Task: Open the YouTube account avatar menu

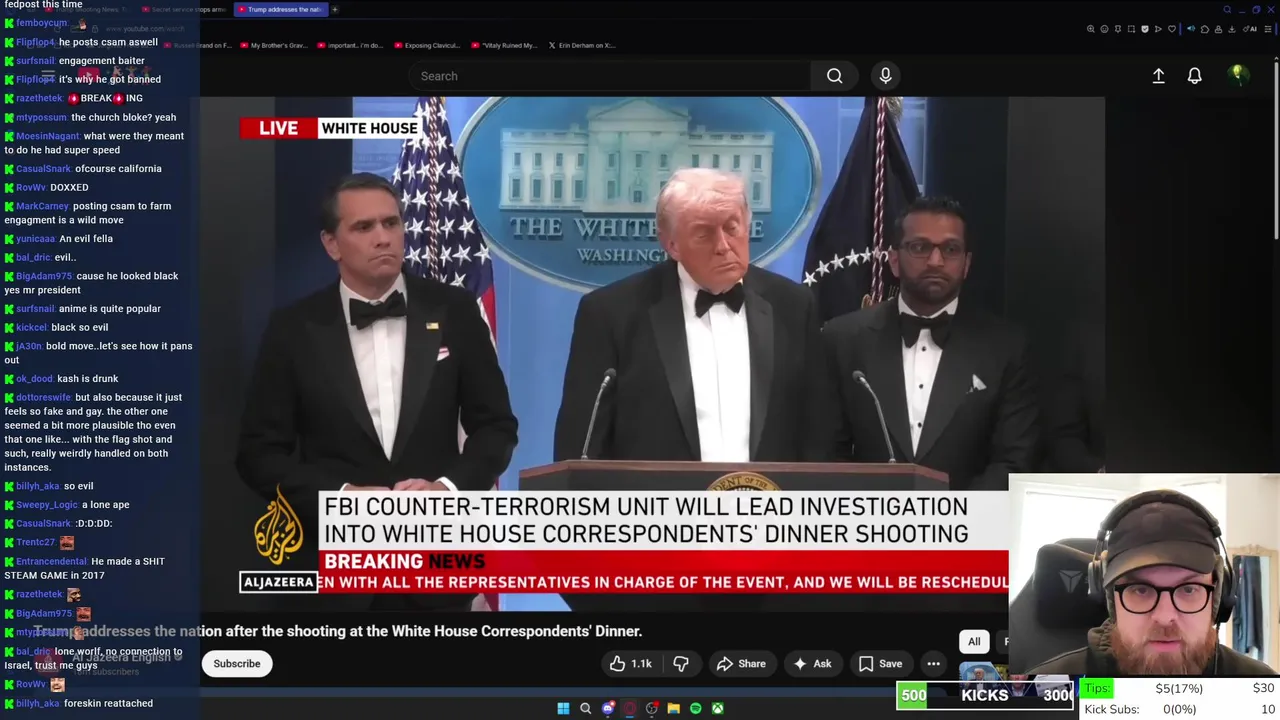Action: coord(1237,76)
